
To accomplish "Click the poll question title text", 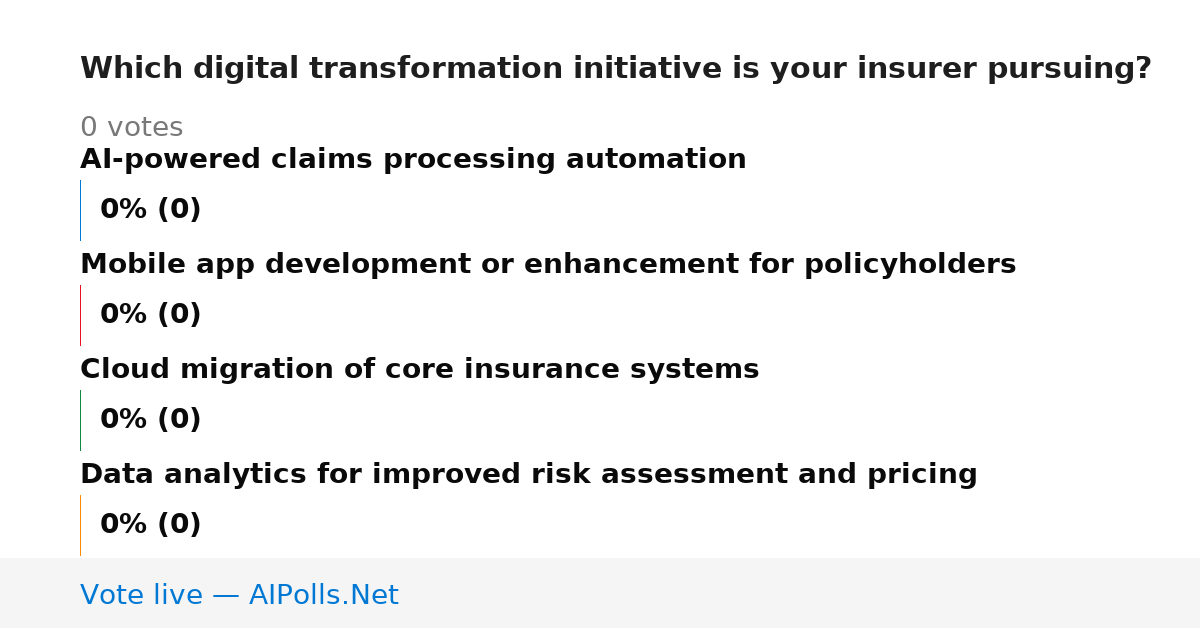I will [616, 69].
